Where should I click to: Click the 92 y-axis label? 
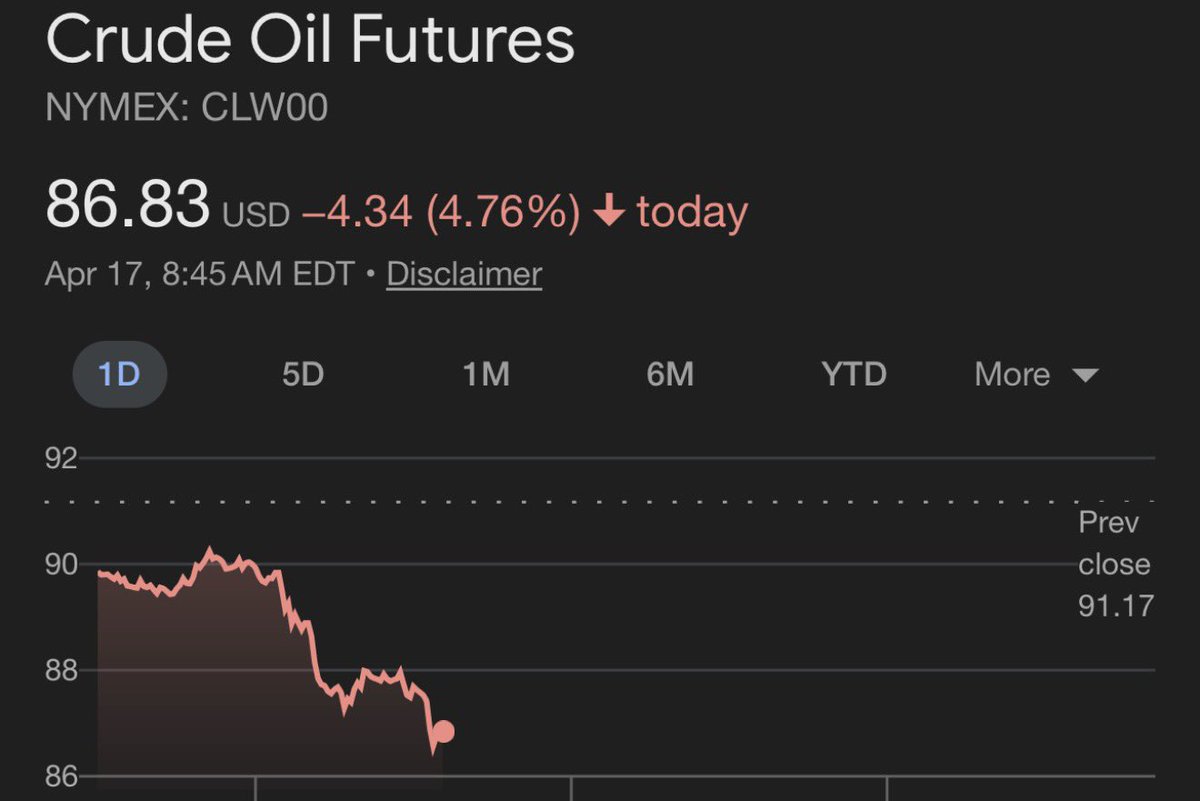61,459
